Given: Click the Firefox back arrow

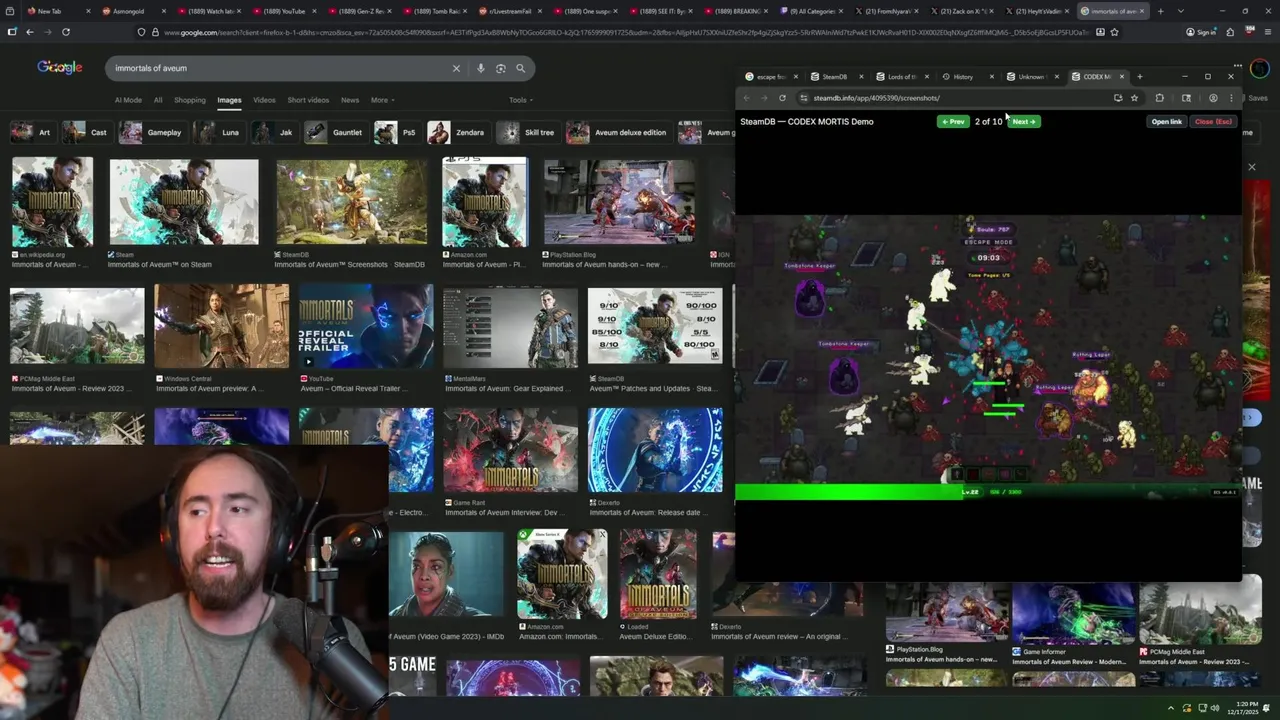Looking at the screenshot, I should [x=30, y=32].
